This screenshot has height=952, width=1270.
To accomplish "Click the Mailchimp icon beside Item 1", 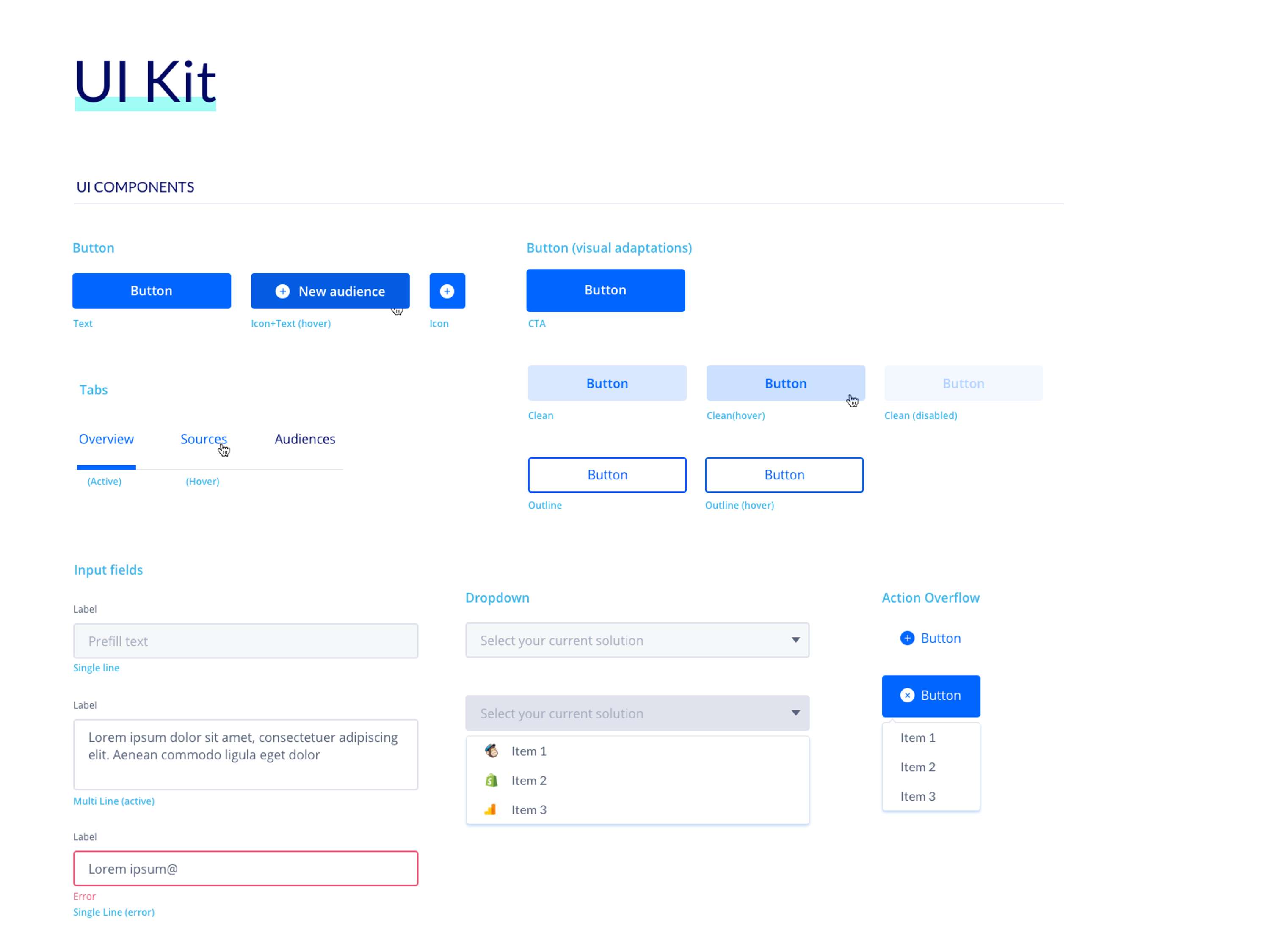I will 491,751.
